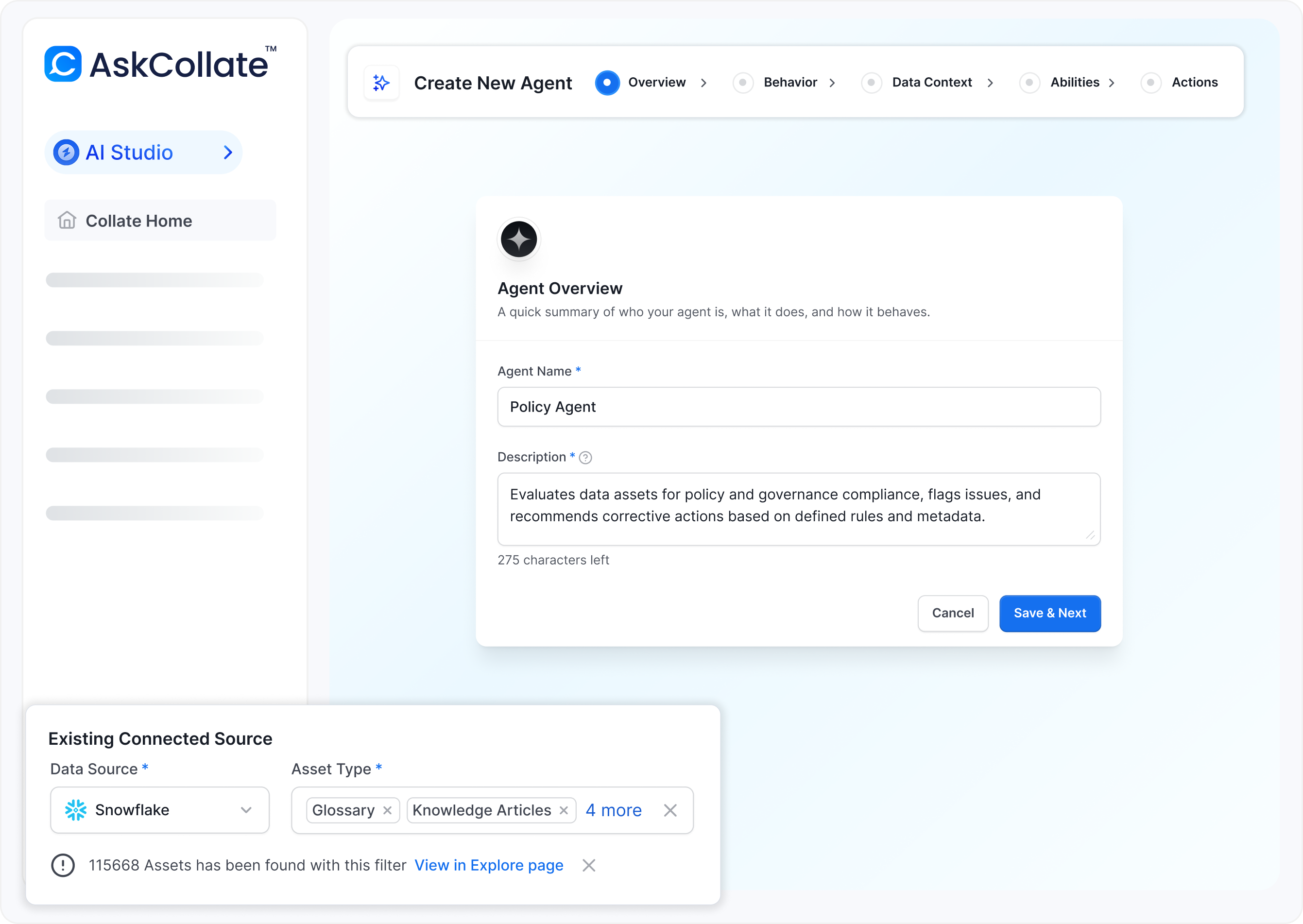The height and width of the screenshot is (924, 1303).
Task: Select the Data Context step radio circle
Action: [871, 83]
